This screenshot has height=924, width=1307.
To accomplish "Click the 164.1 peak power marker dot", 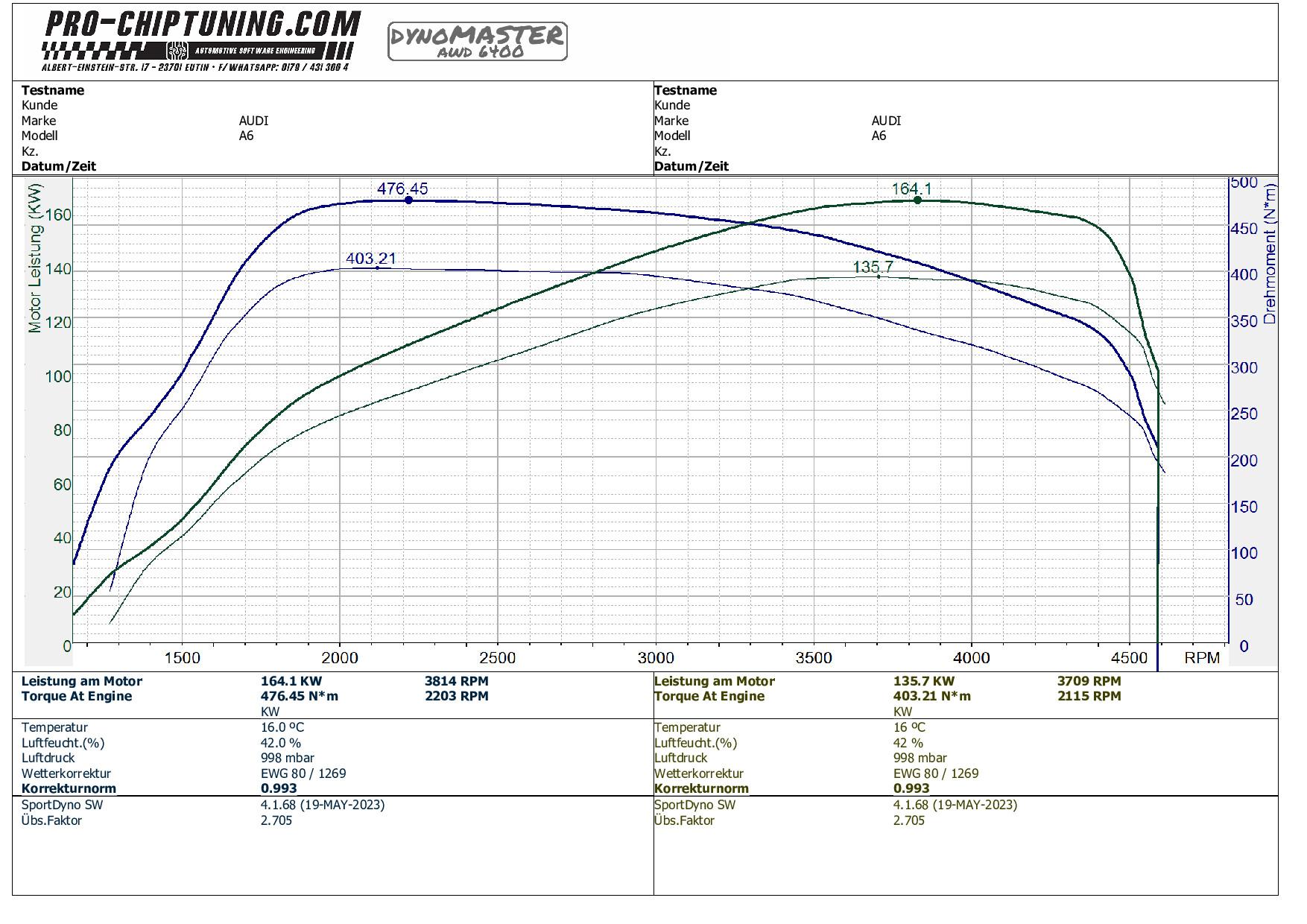I will click(x=917, y=200).
